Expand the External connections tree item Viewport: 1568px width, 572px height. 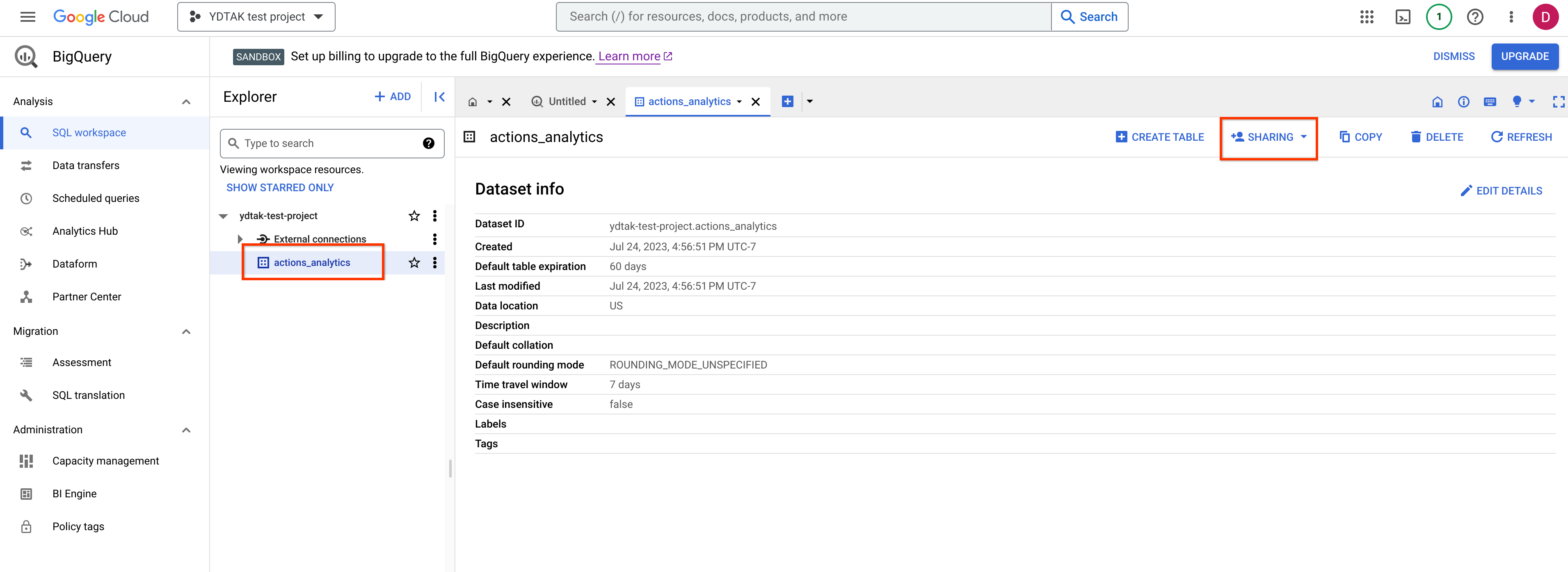(x=240, y=239)
